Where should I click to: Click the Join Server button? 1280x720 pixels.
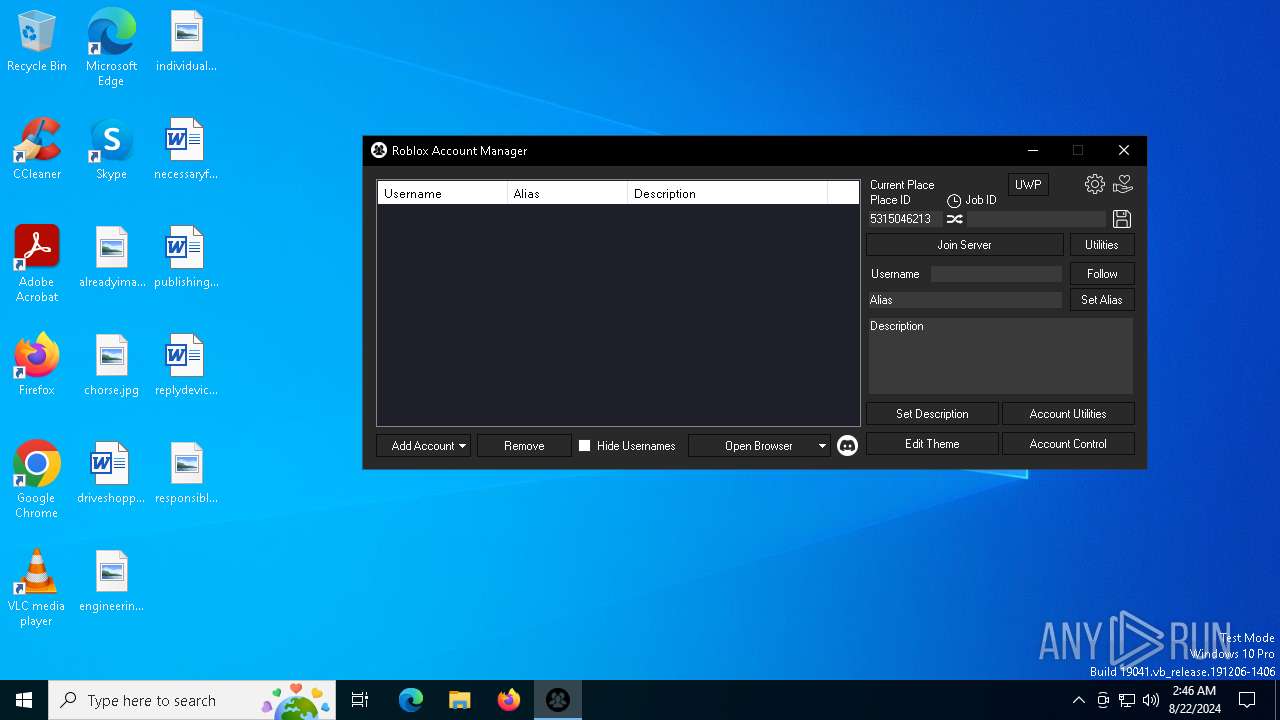[x=965, y=245]
